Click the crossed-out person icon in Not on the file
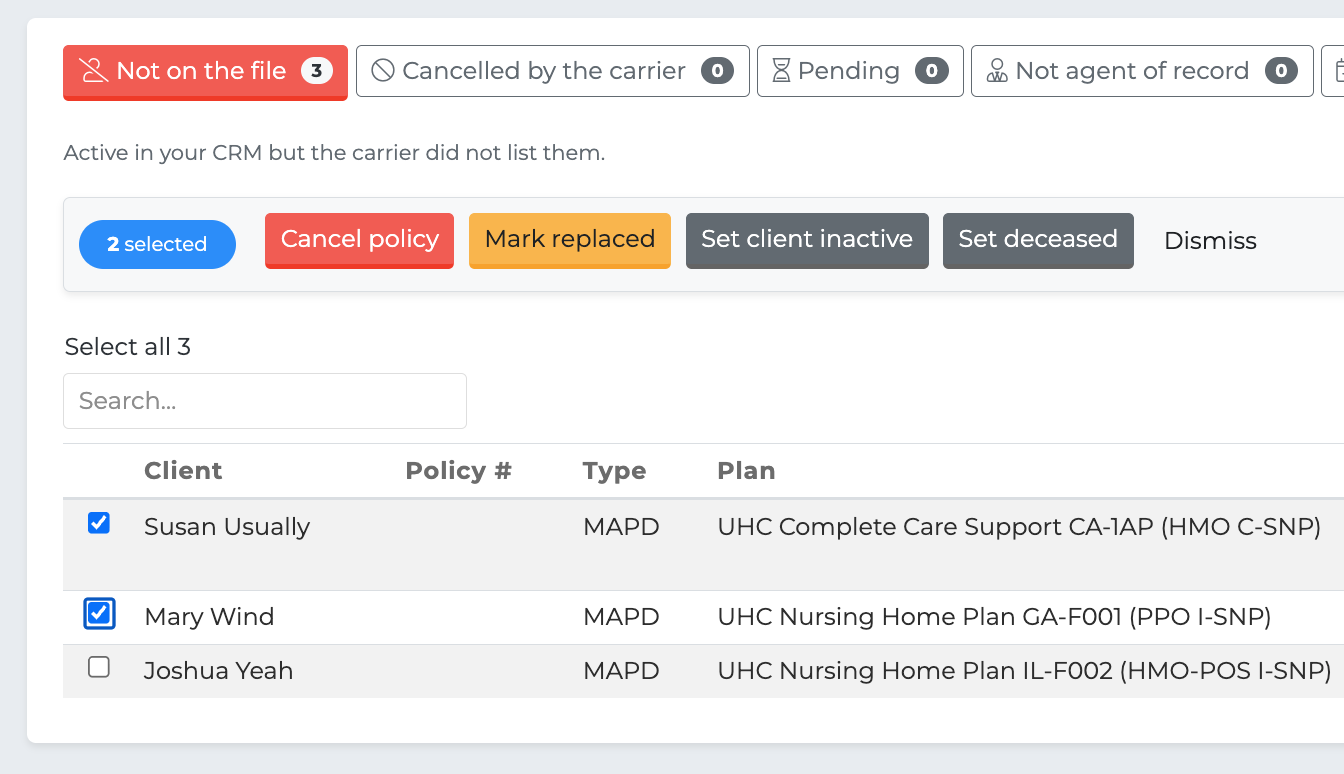The height and width of the screenshot is (774, 1344). [94, 71]
